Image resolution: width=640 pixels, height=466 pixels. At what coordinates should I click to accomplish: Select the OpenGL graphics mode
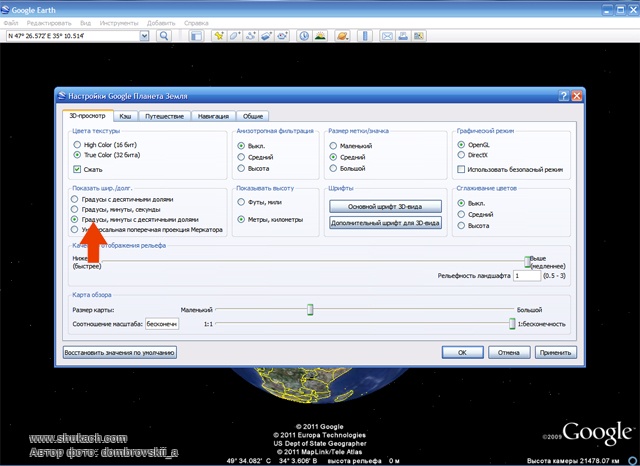coord(461,144)
